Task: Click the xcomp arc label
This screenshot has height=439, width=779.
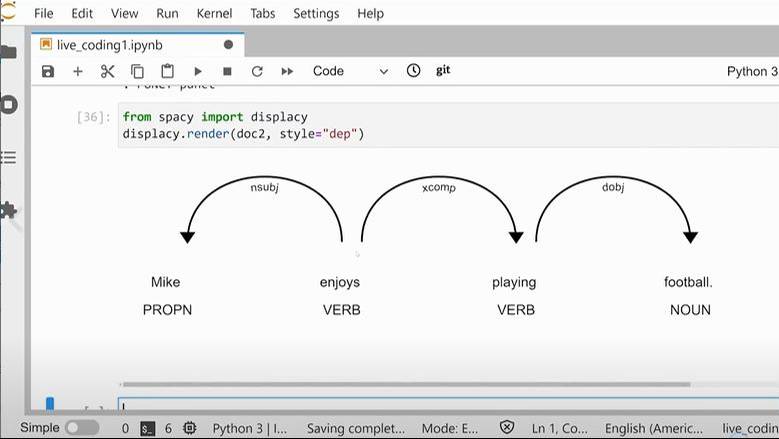Action: tap(439, 188)
